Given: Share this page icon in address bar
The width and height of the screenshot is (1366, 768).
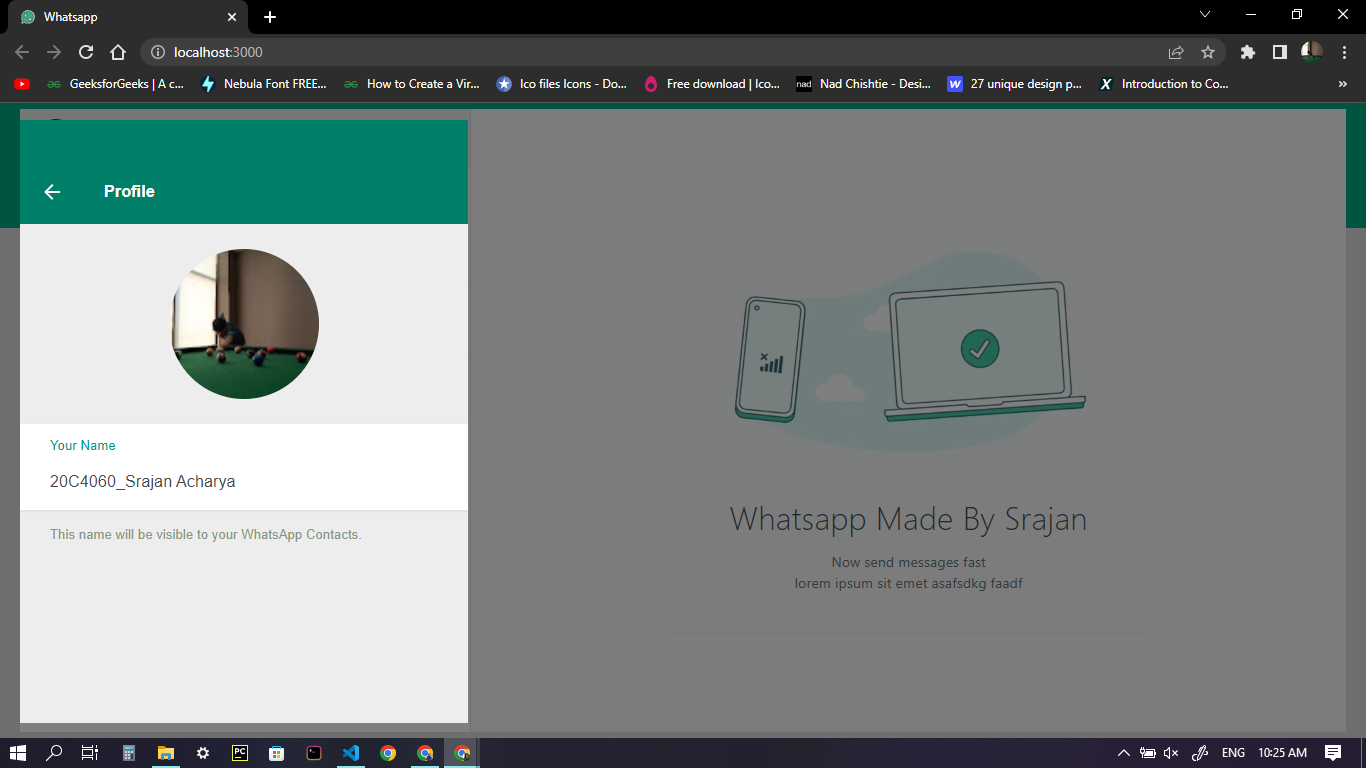Looking at the screenshot, I should 1176,52.
